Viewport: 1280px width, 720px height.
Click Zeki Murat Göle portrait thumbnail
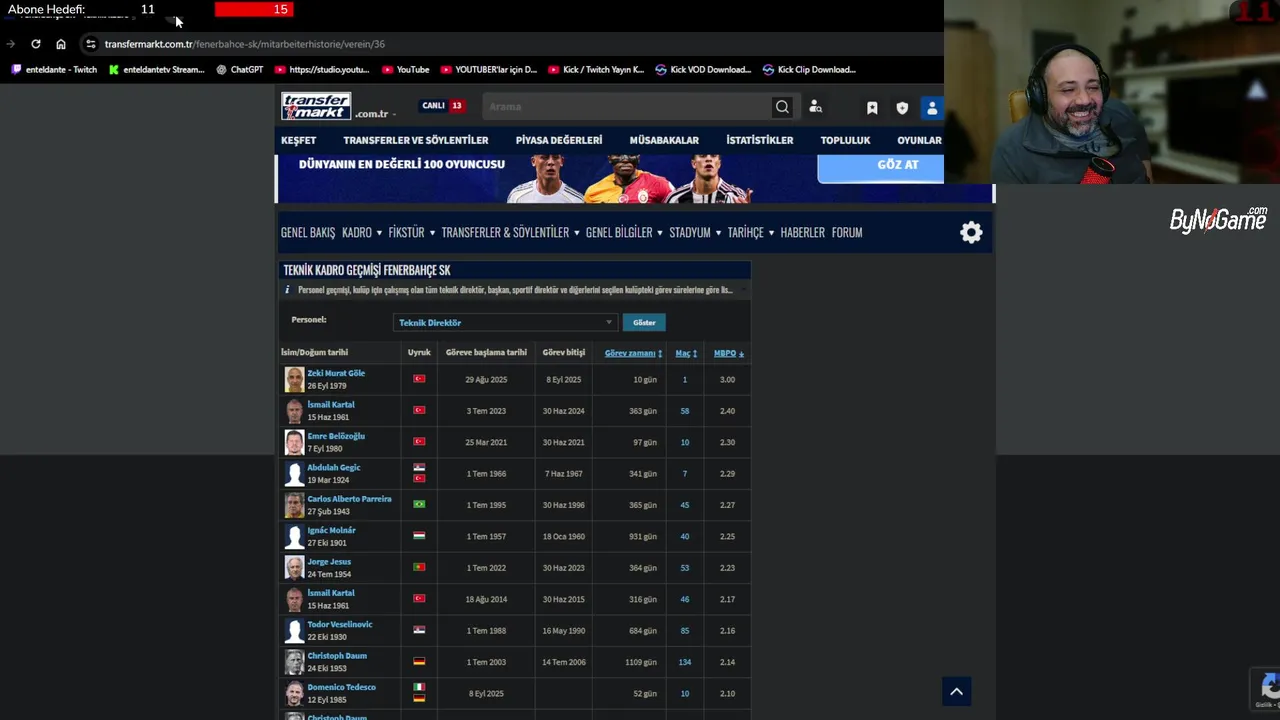(294, 380)
